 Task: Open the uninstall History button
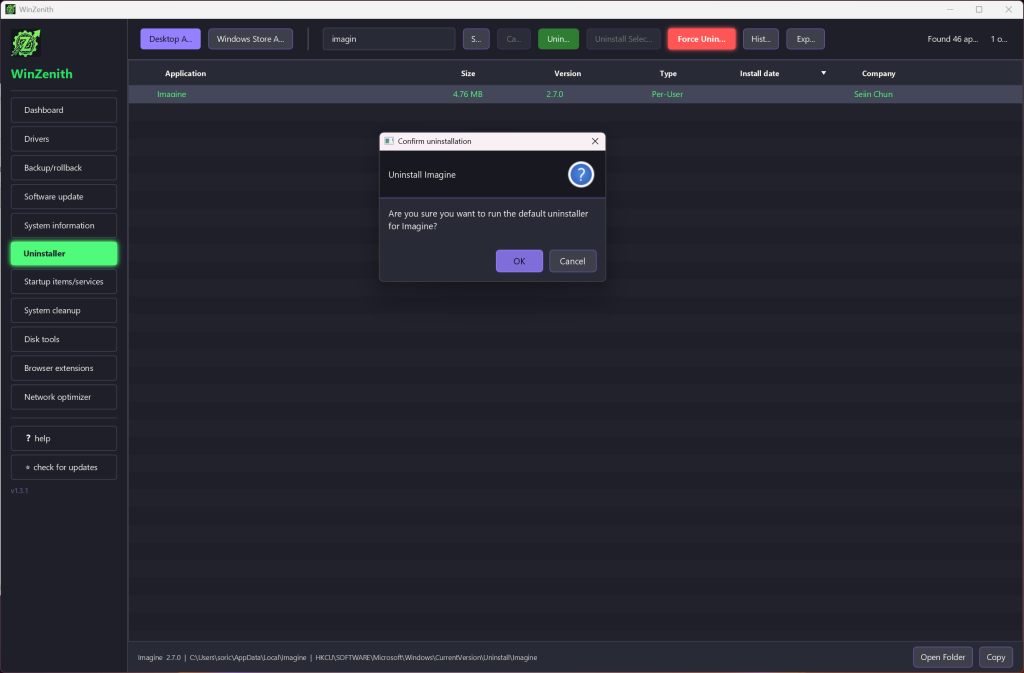(761, 39)
